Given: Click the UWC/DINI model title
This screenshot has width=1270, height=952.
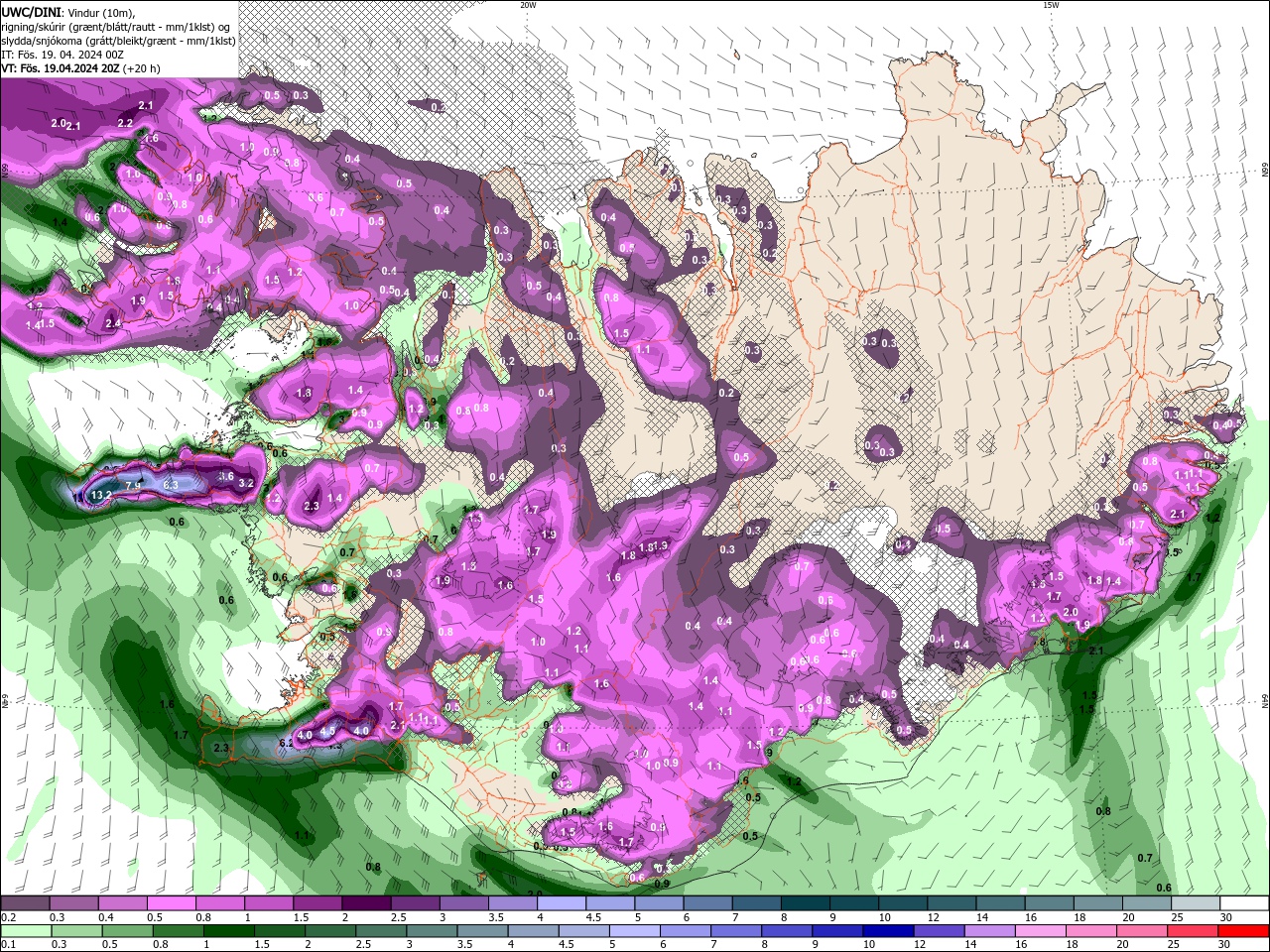Looking at the screenshot, I should tap(31, 12).
